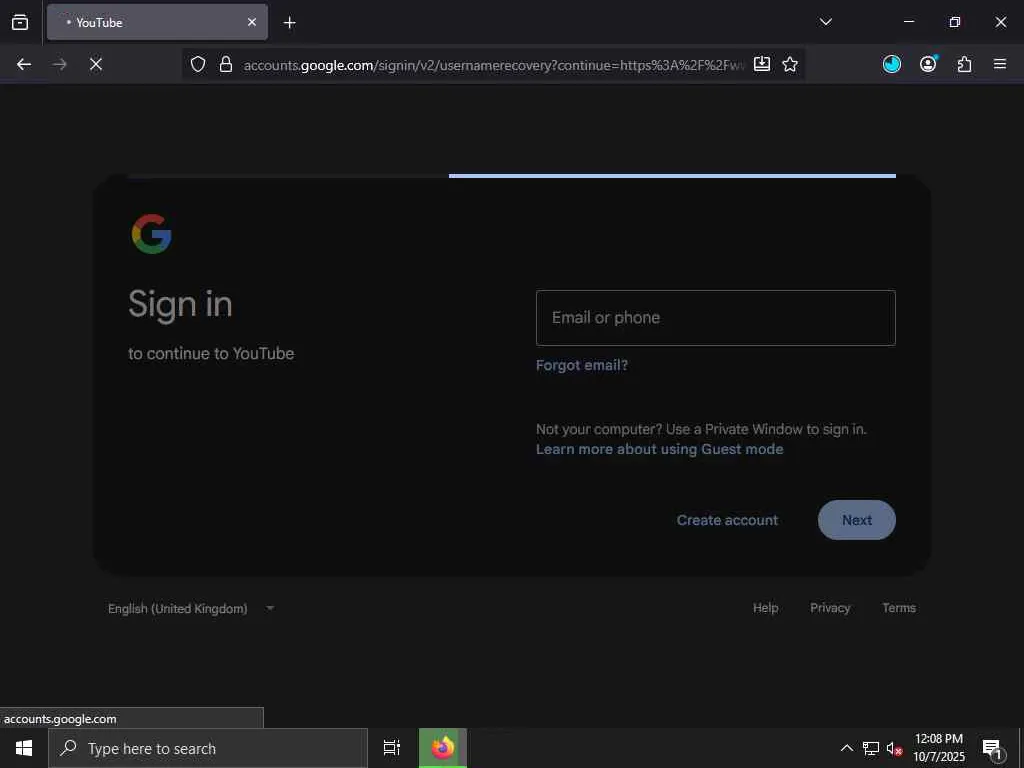Open Firefox View recent browsing icon

[20, 22]
